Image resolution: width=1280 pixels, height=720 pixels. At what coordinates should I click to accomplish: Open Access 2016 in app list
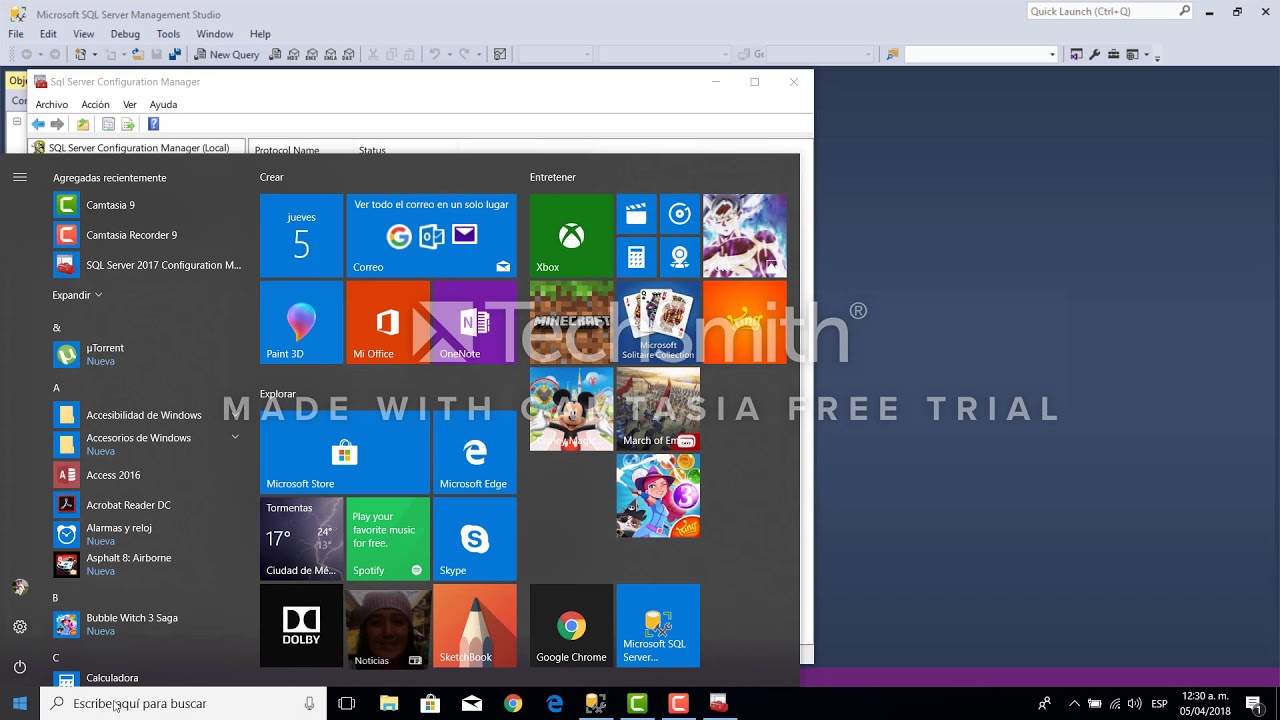point(148,475)
